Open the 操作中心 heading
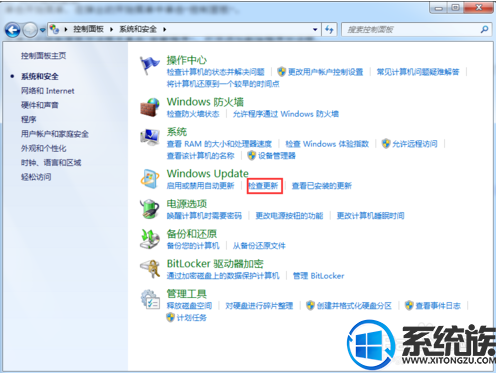 click(x=187, y=60)
